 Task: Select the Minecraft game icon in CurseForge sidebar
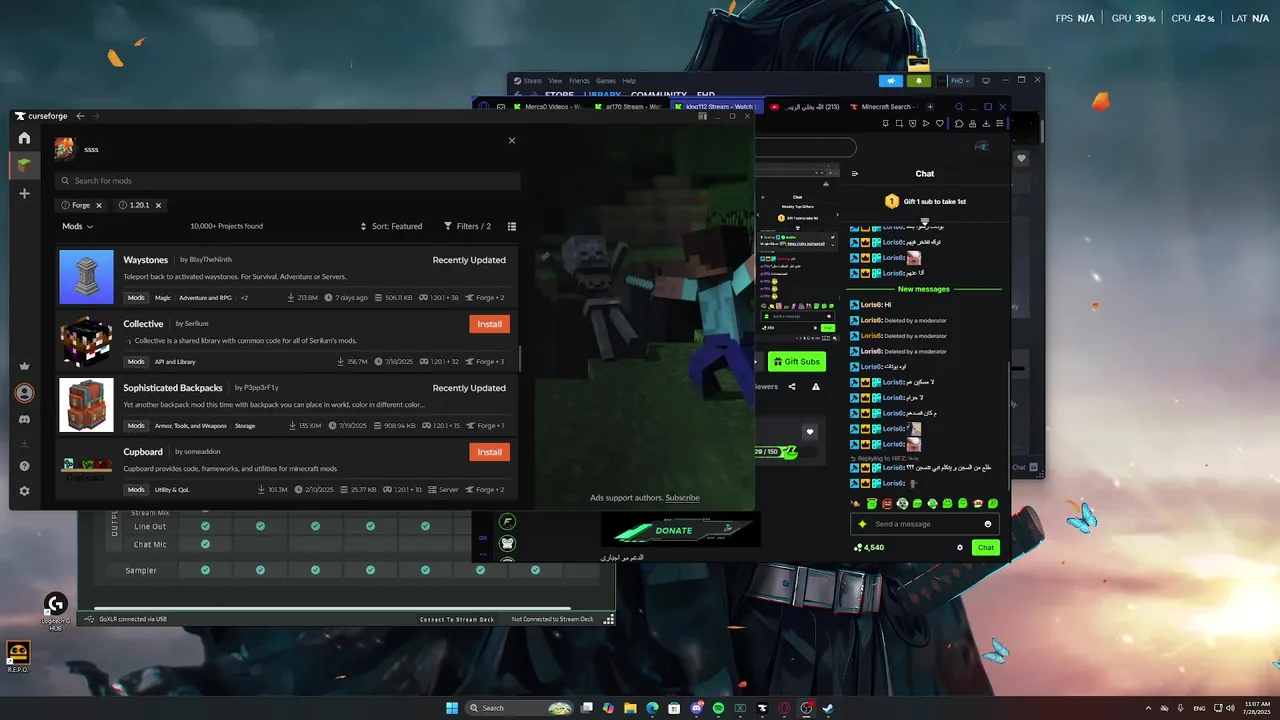24,165
